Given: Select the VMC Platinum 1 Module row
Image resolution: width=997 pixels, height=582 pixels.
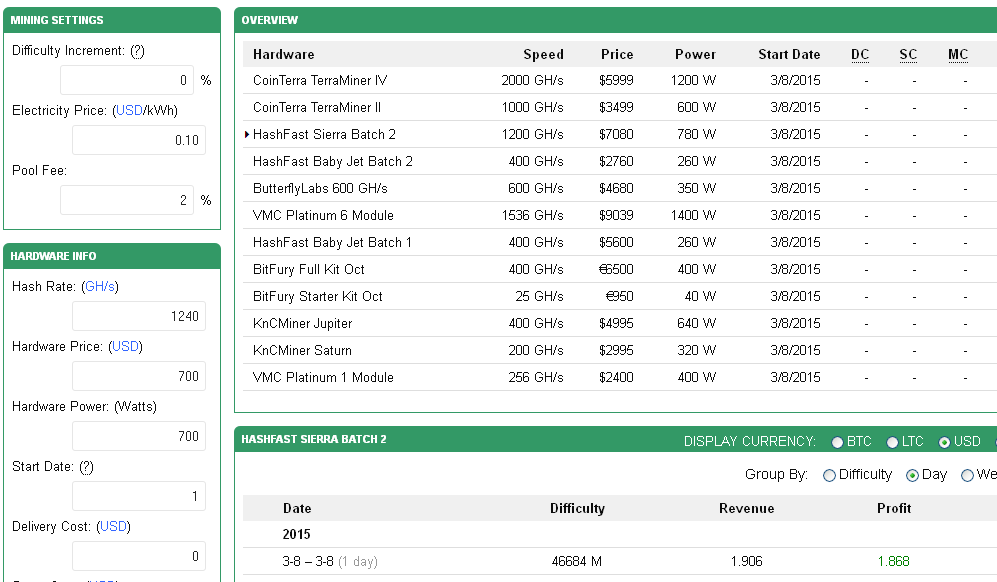Looking at the screenshot, I should (620, 378).
